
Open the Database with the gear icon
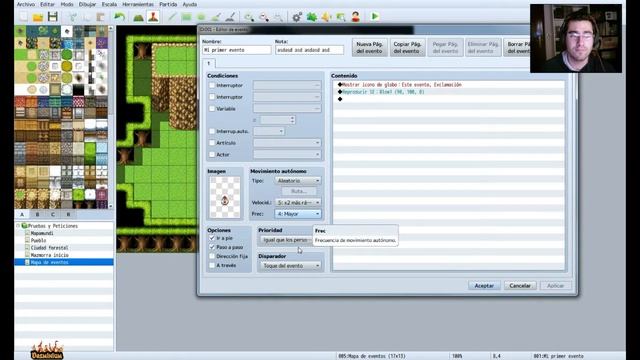(x=297, y=17)
